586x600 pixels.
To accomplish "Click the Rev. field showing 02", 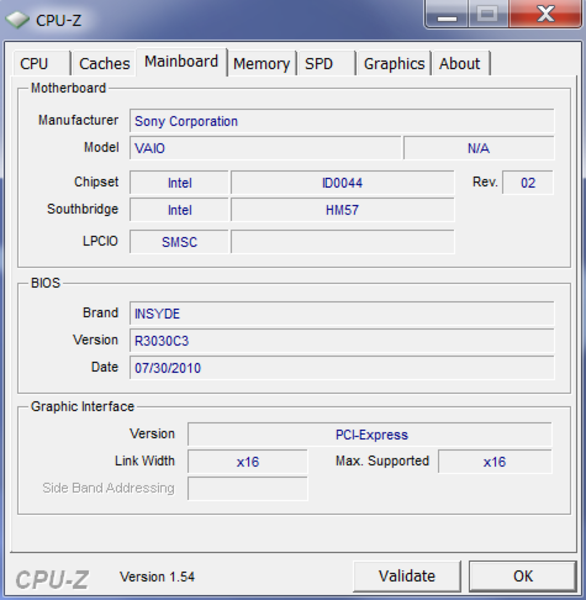I will 528,183.
